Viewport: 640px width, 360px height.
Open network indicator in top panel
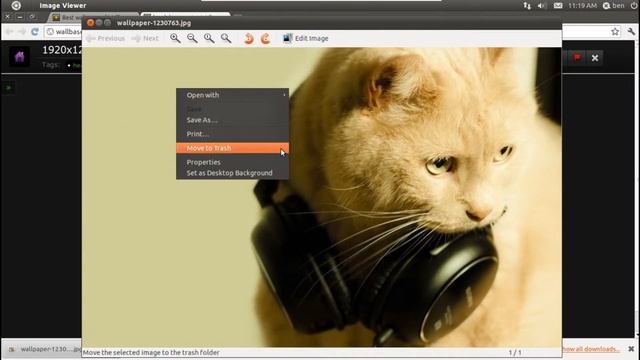coord(527,6)
